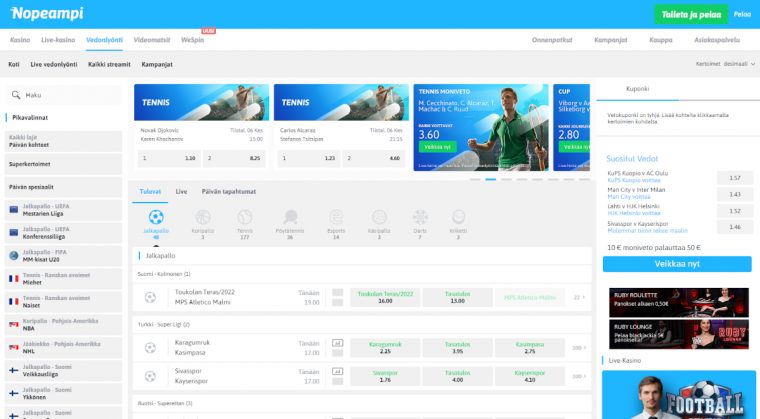
Task: Select the Koripallo basketball sport icon
Action: coord(203,217)
